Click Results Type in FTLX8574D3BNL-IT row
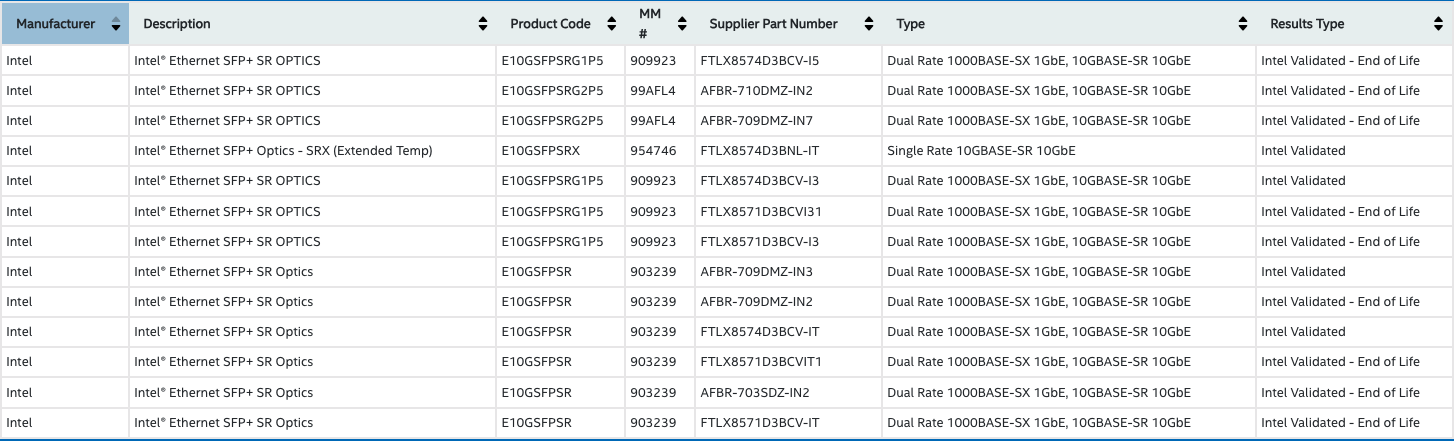The width and height of the screenshot is (1454, 441). 1303,151
